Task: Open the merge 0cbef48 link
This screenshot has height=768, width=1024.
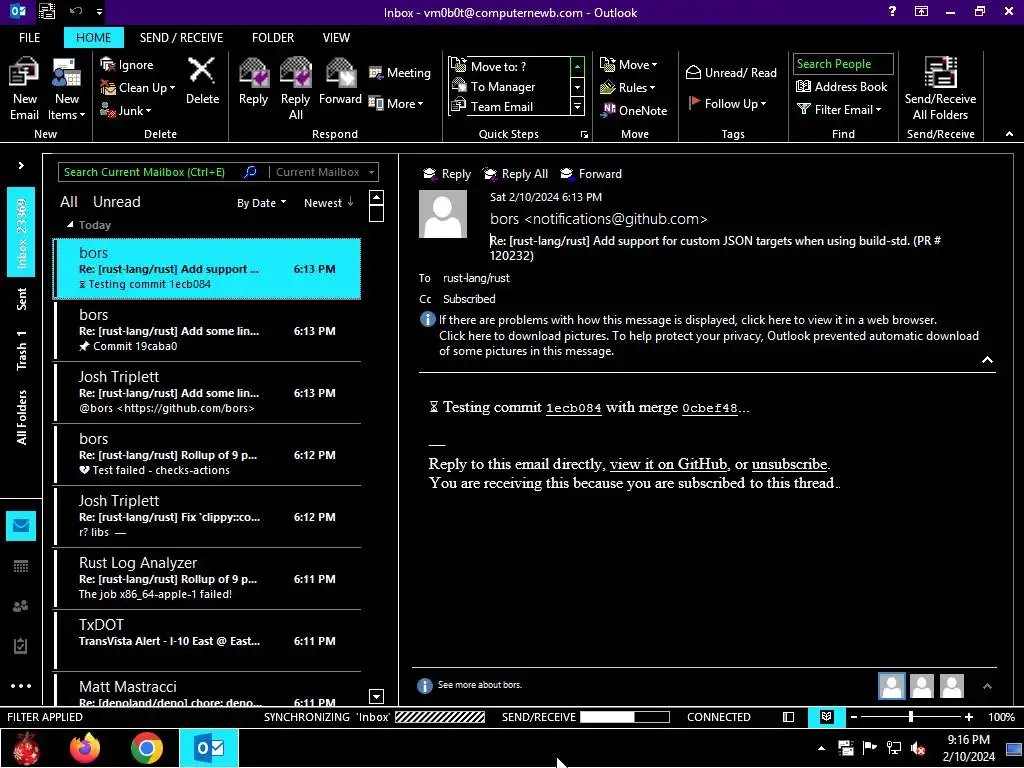Action: [710, 408]
